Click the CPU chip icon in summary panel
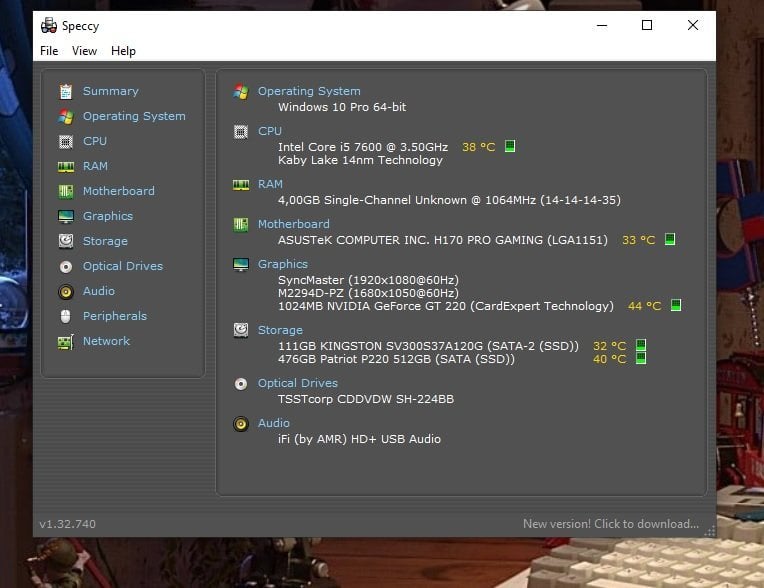Image resolution: width=764 pixels, height=588 pixels. [241, 132]
